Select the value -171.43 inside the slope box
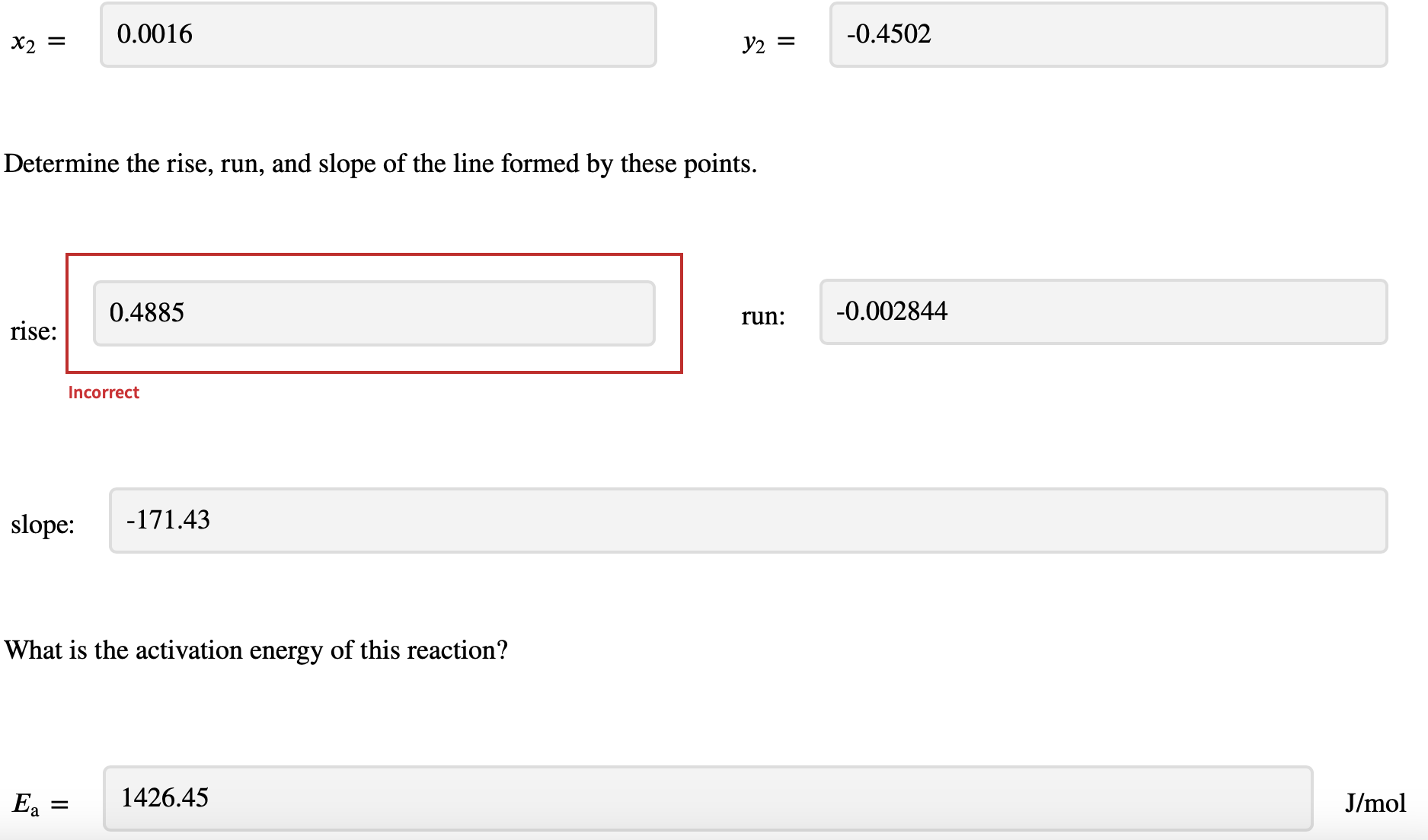 (168, 520)
